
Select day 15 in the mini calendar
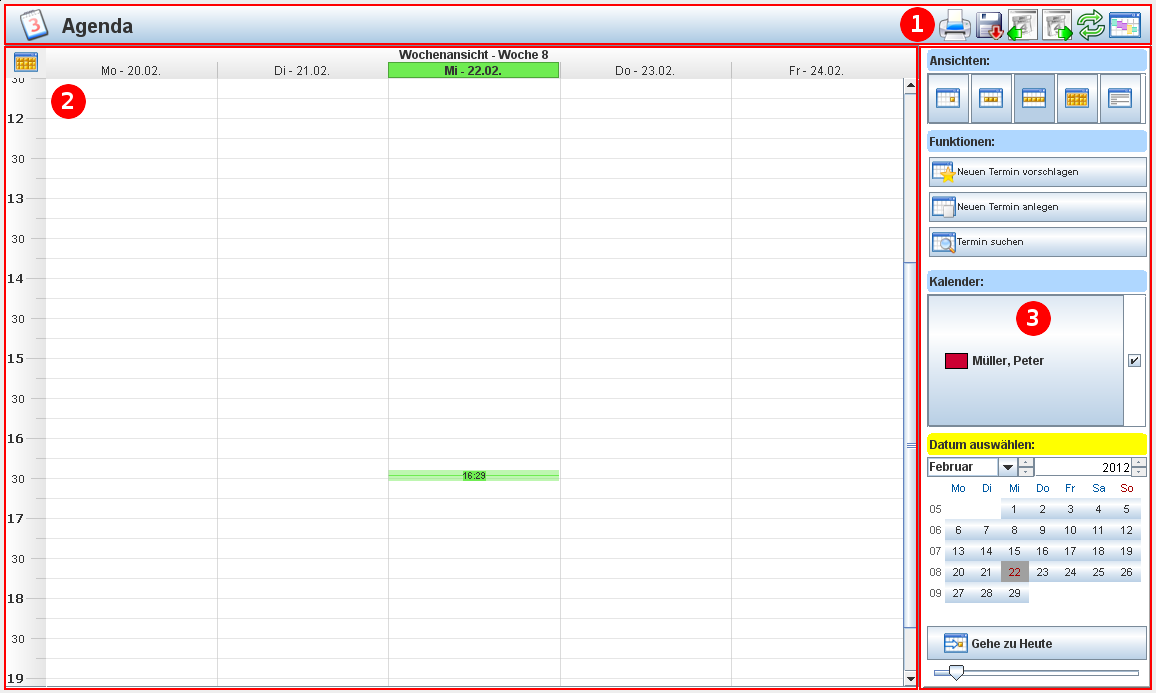click(1014, 551)
